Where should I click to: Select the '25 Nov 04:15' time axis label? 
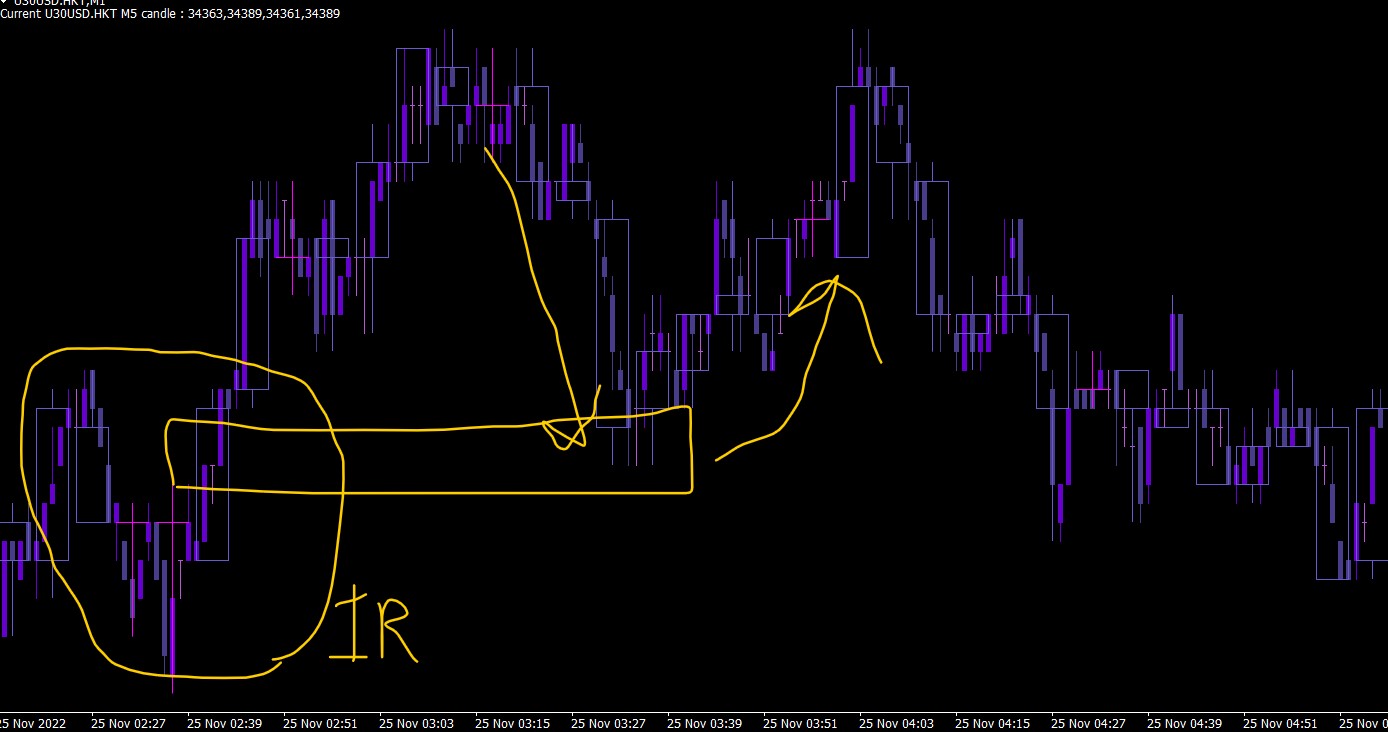coord(994,723)
